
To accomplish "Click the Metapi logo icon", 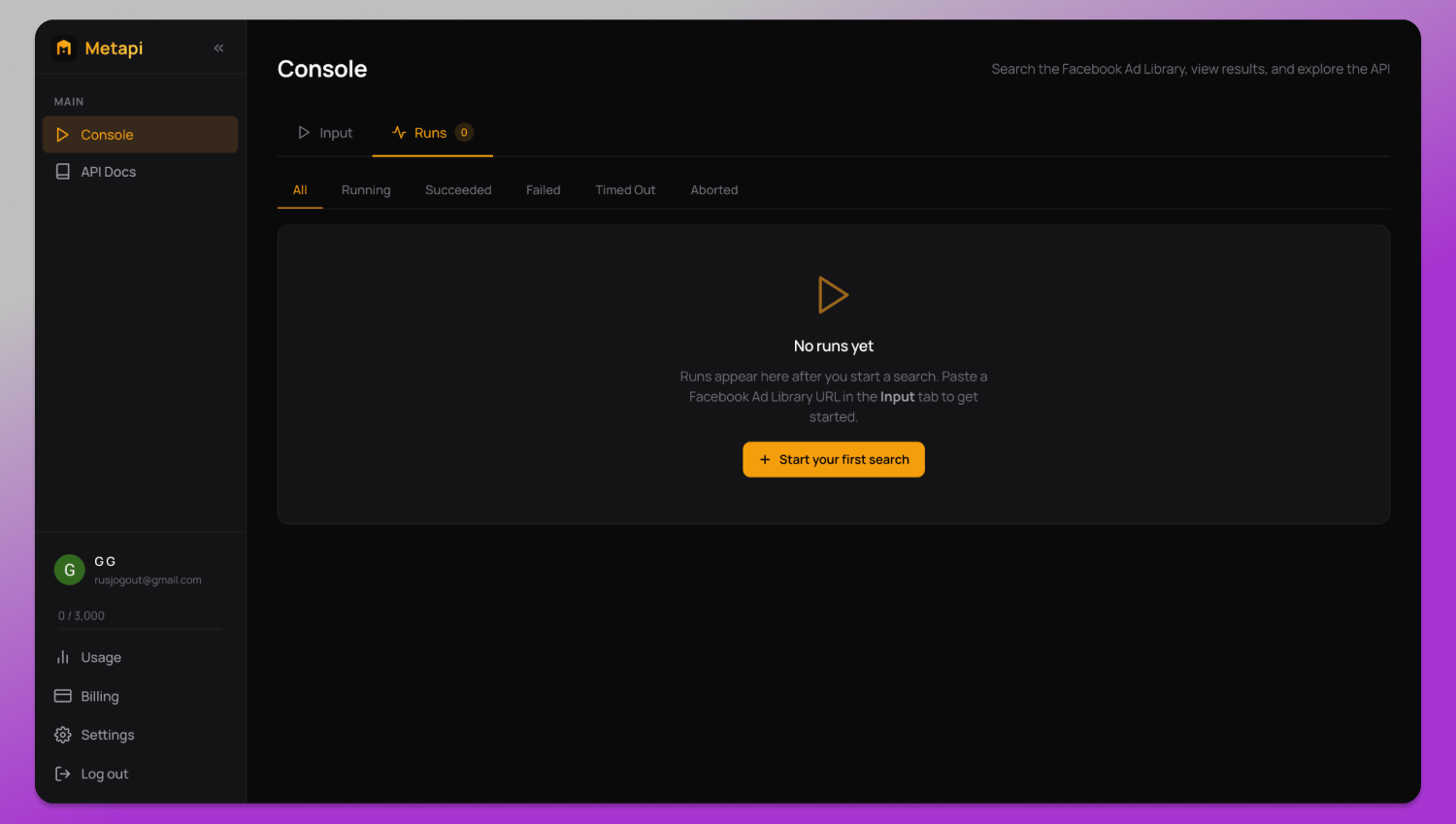I will coord(64,48).
